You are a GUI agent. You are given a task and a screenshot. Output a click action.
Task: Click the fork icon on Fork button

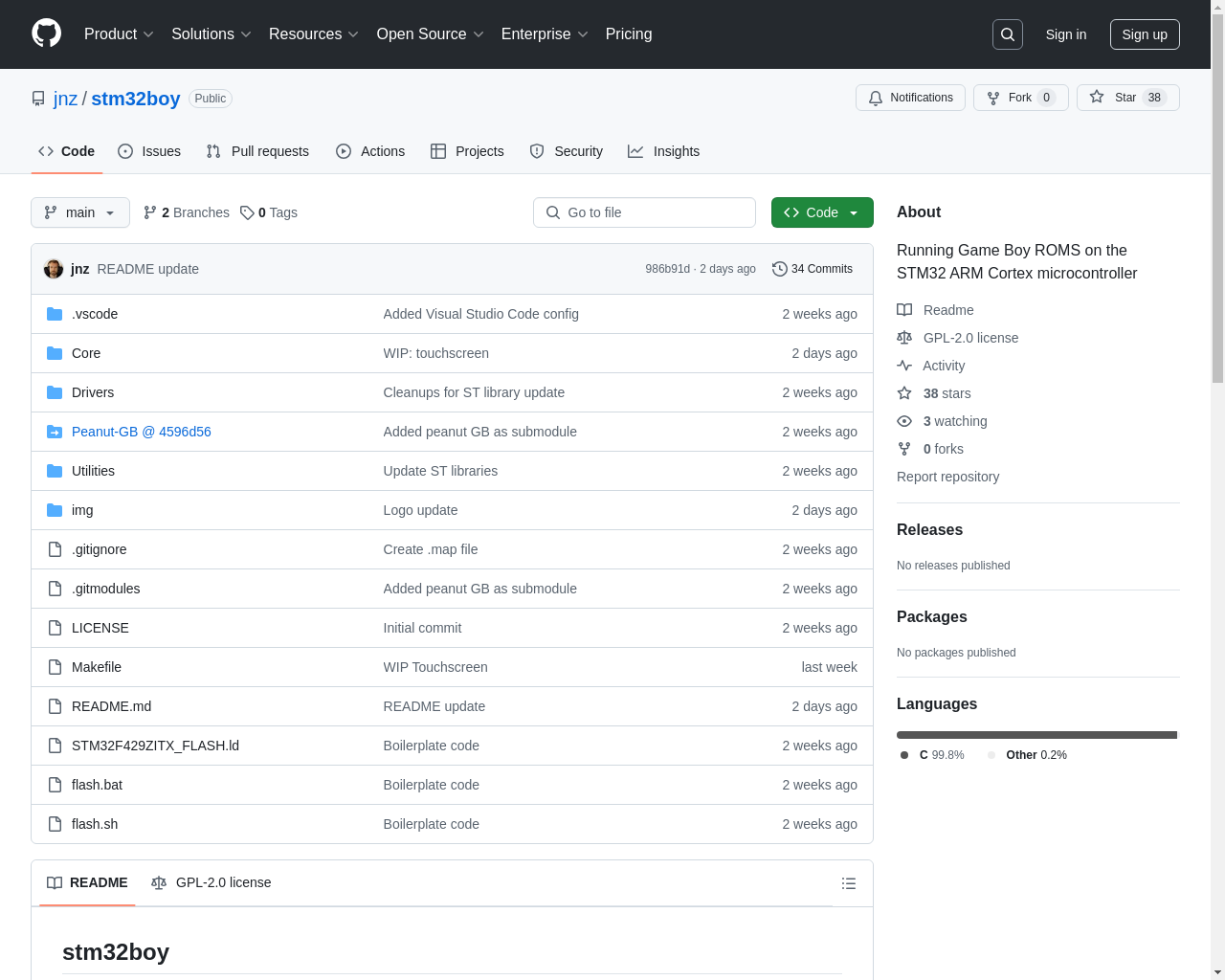[993, 98]
